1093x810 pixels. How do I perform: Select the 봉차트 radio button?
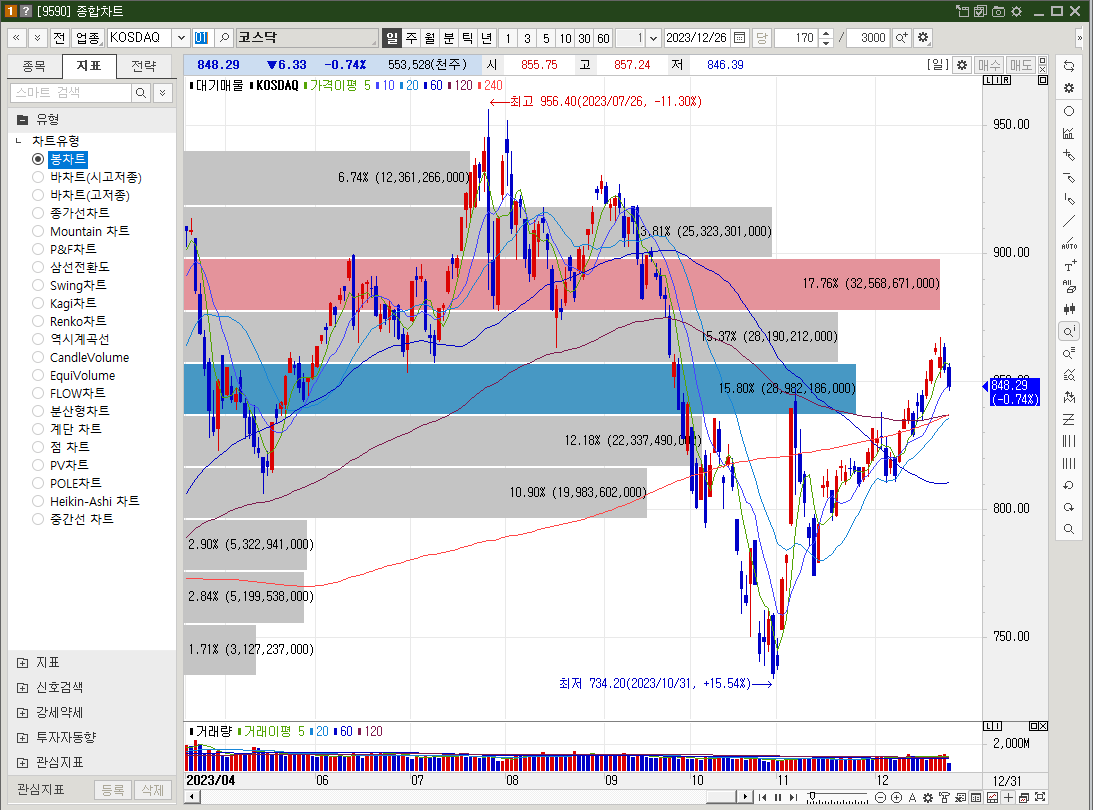38,159
